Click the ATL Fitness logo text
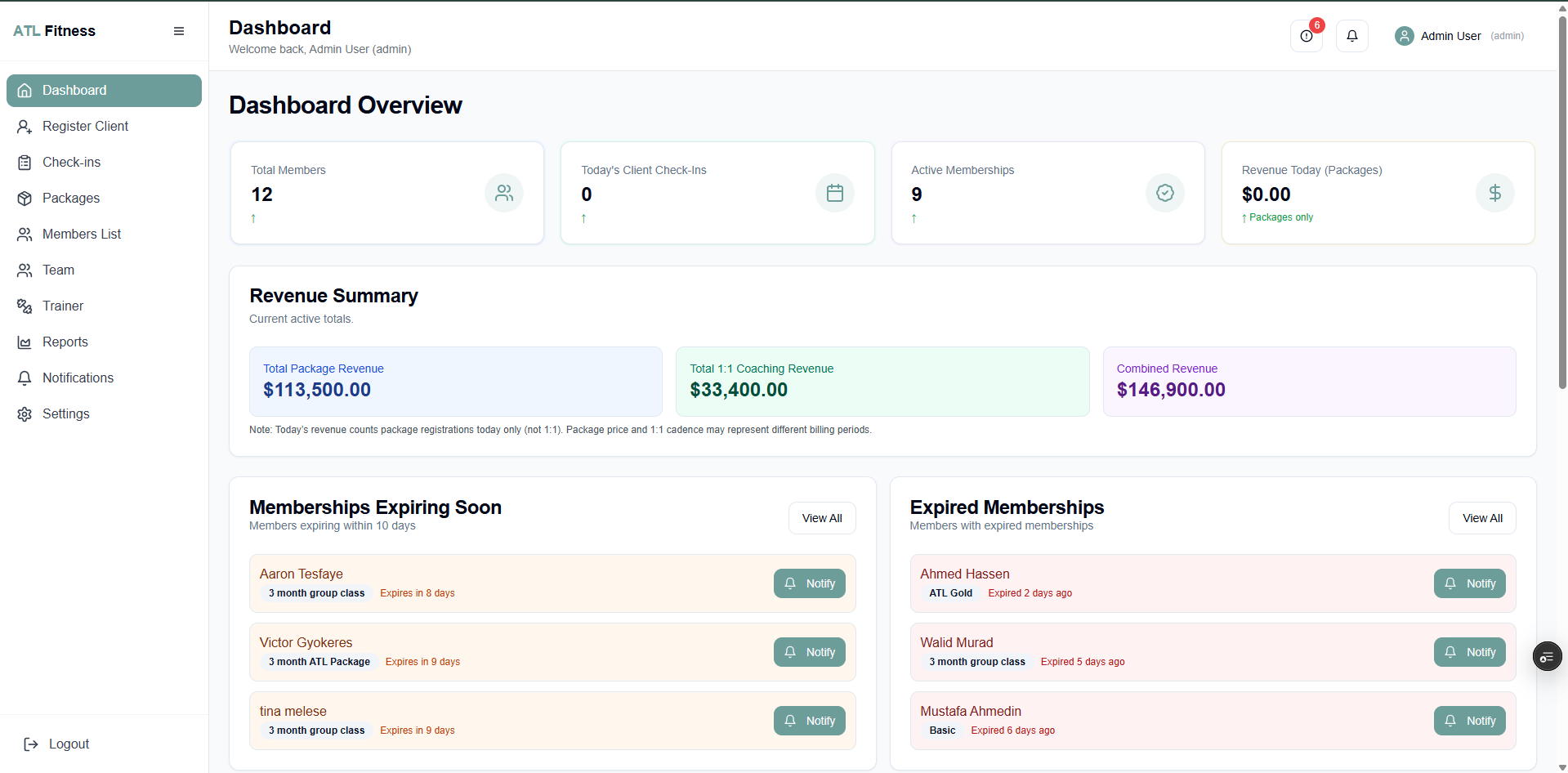1568x773 pixels. (x=54, y=31)
